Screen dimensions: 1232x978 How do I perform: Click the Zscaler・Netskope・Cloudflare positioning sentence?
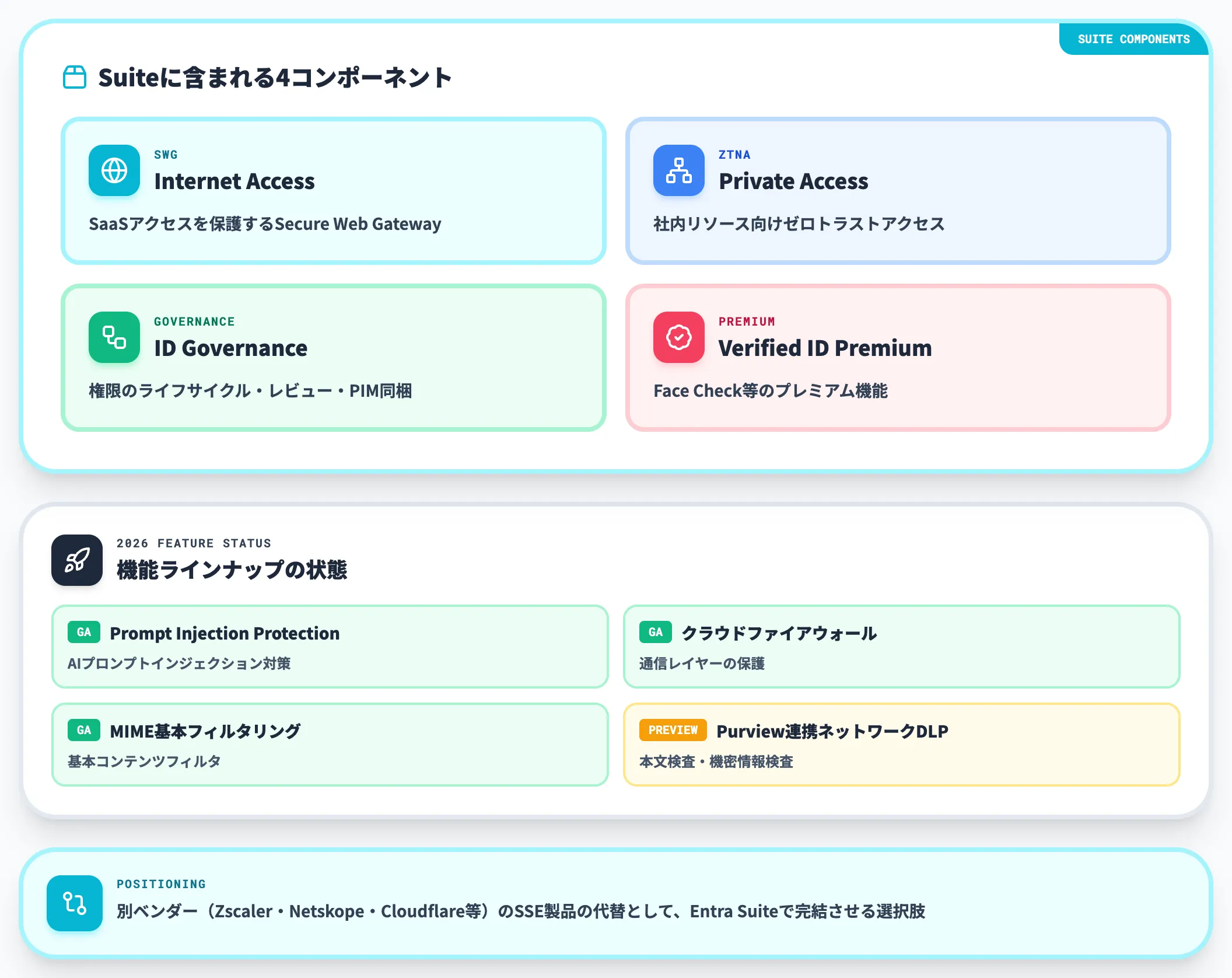point(521,911)
